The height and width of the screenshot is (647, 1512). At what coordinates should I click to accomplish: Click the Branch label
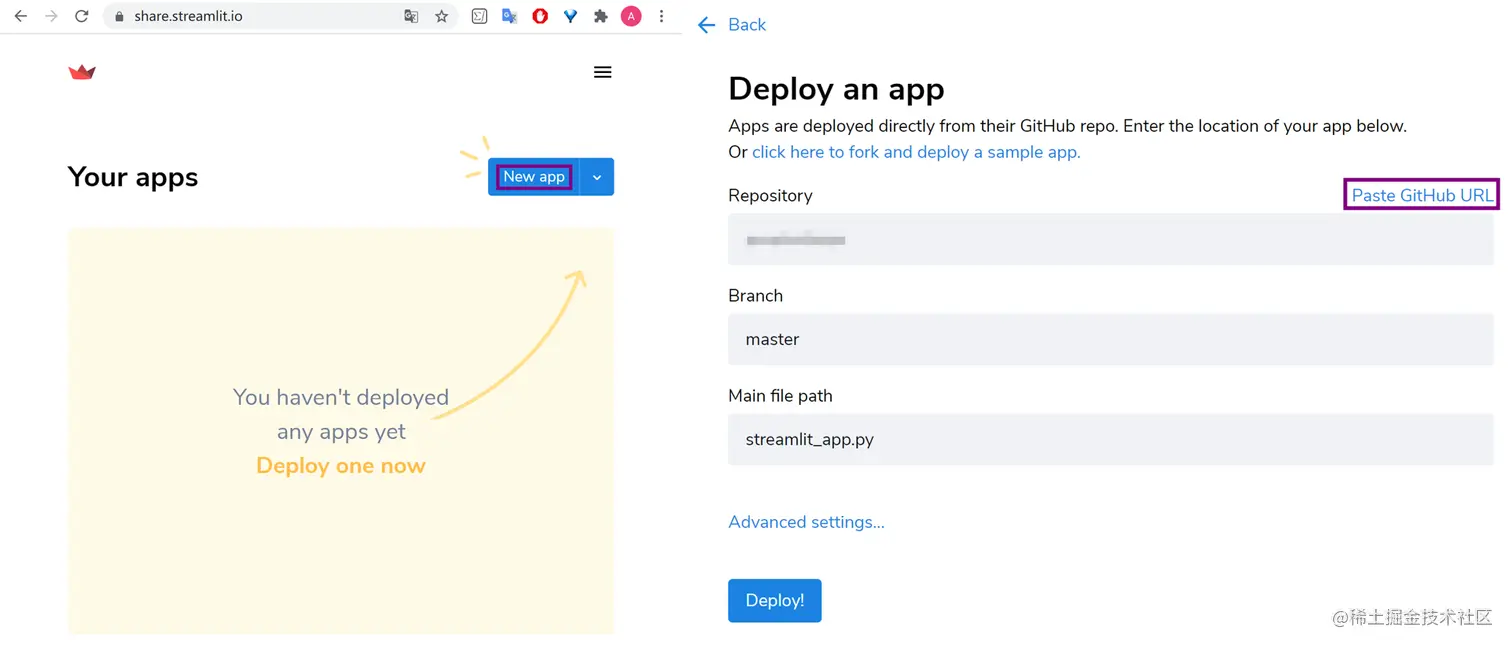click(x=755, y=295)
